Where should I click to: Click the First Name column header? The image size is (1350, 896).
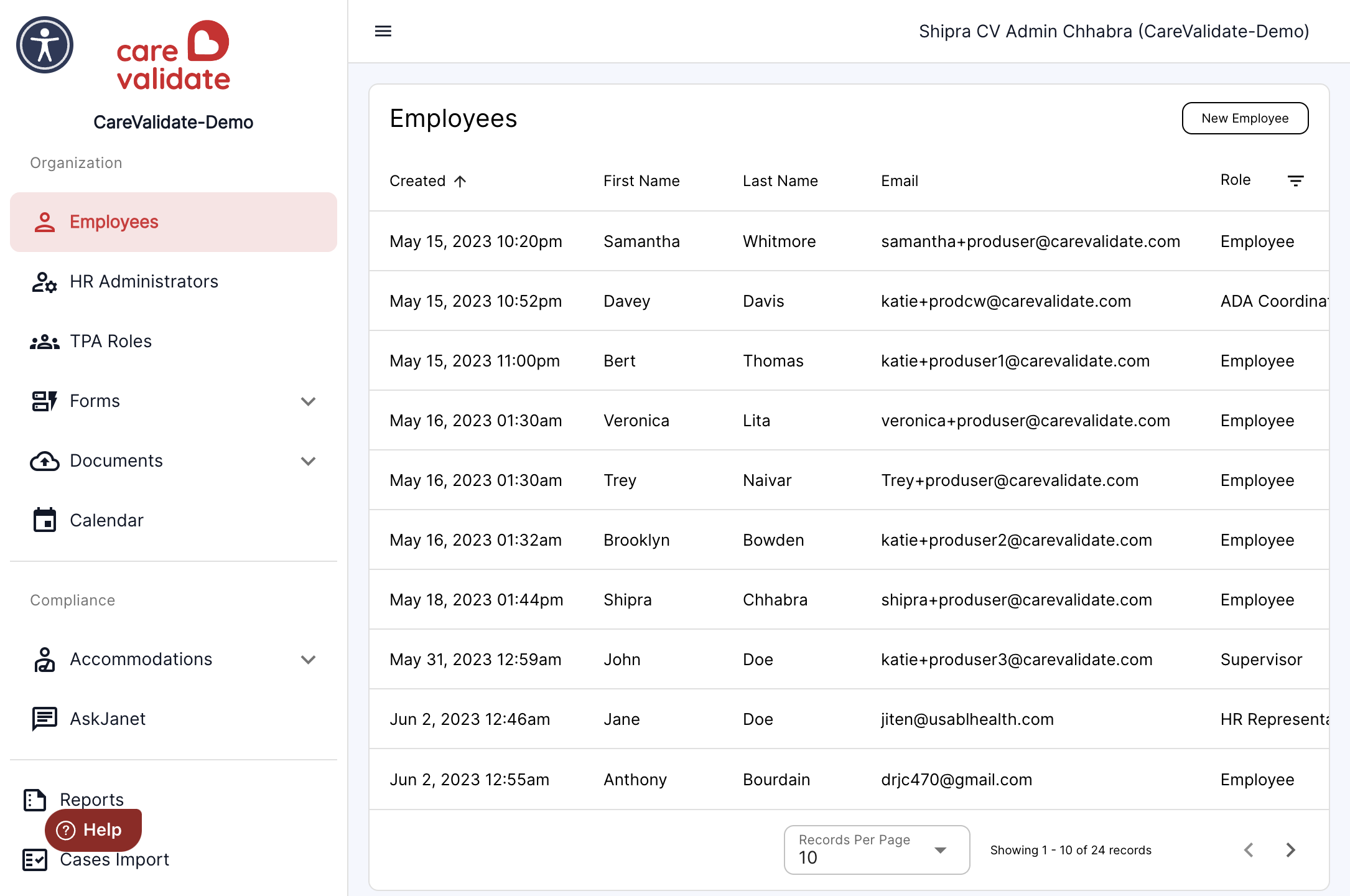641,181
